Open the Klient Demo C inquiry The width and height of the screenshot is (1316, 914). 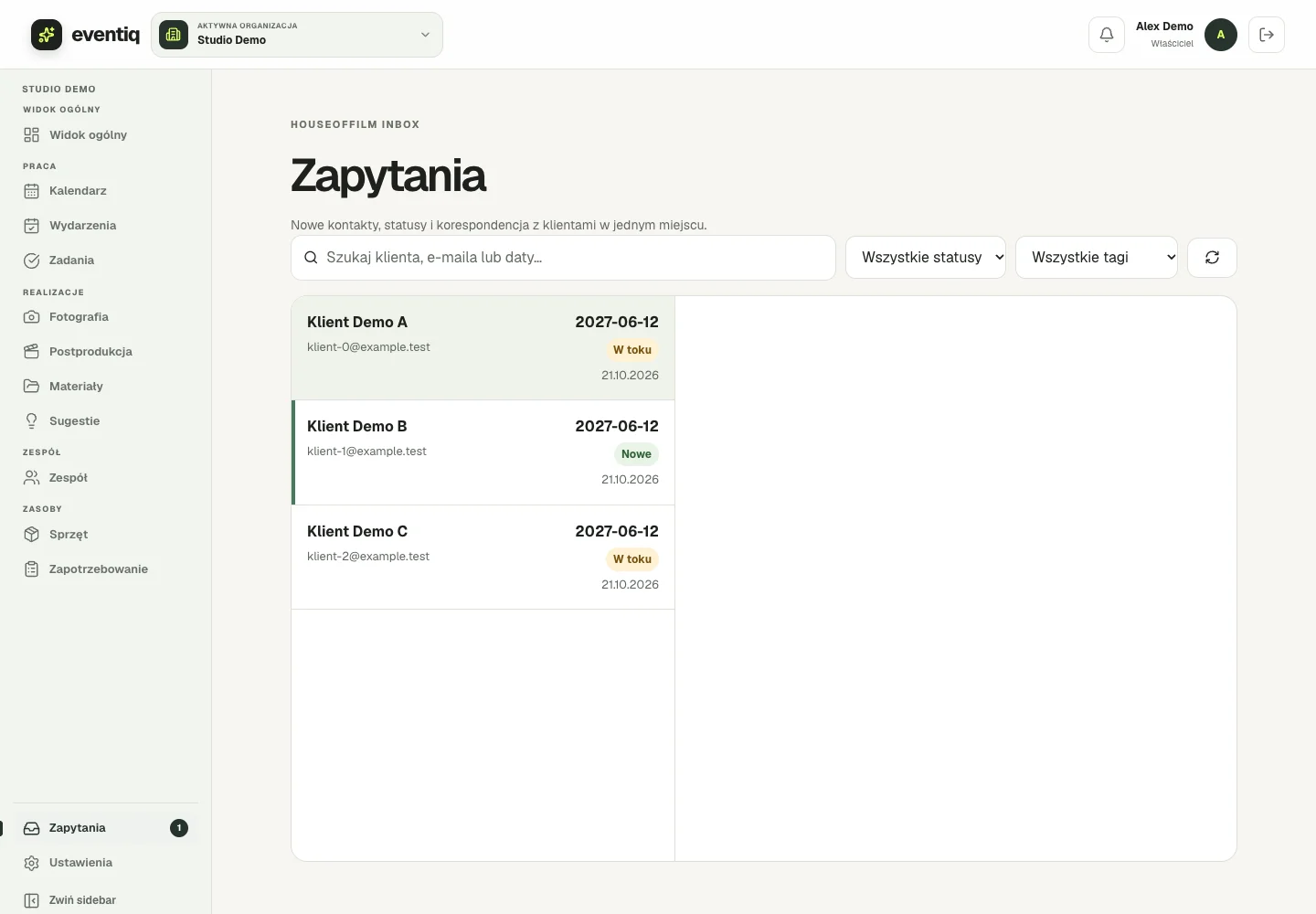[x=483, y=558]
